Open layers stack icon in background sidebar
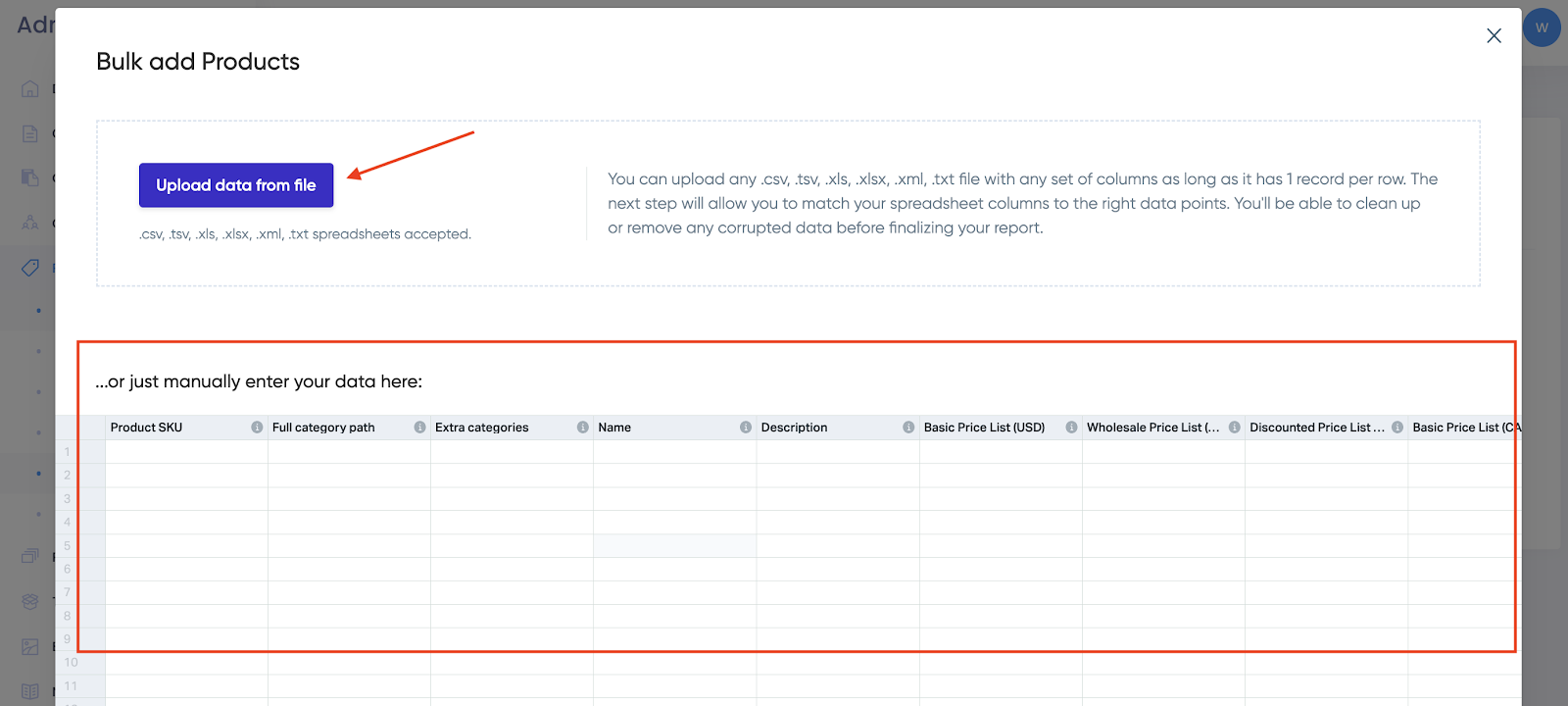The width and height of the screenshot is (1568, 706). click(30, 601)
